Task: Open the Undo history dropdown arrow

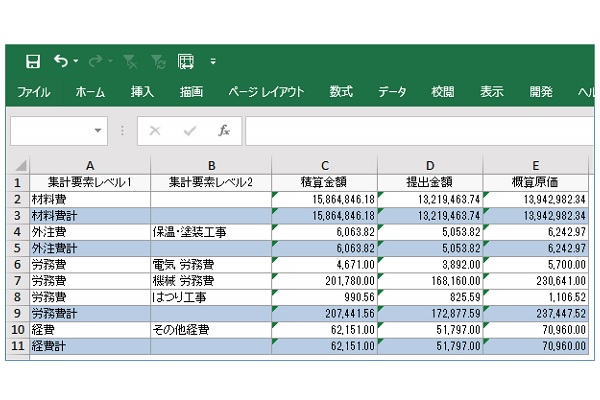Action: point(76,61)
